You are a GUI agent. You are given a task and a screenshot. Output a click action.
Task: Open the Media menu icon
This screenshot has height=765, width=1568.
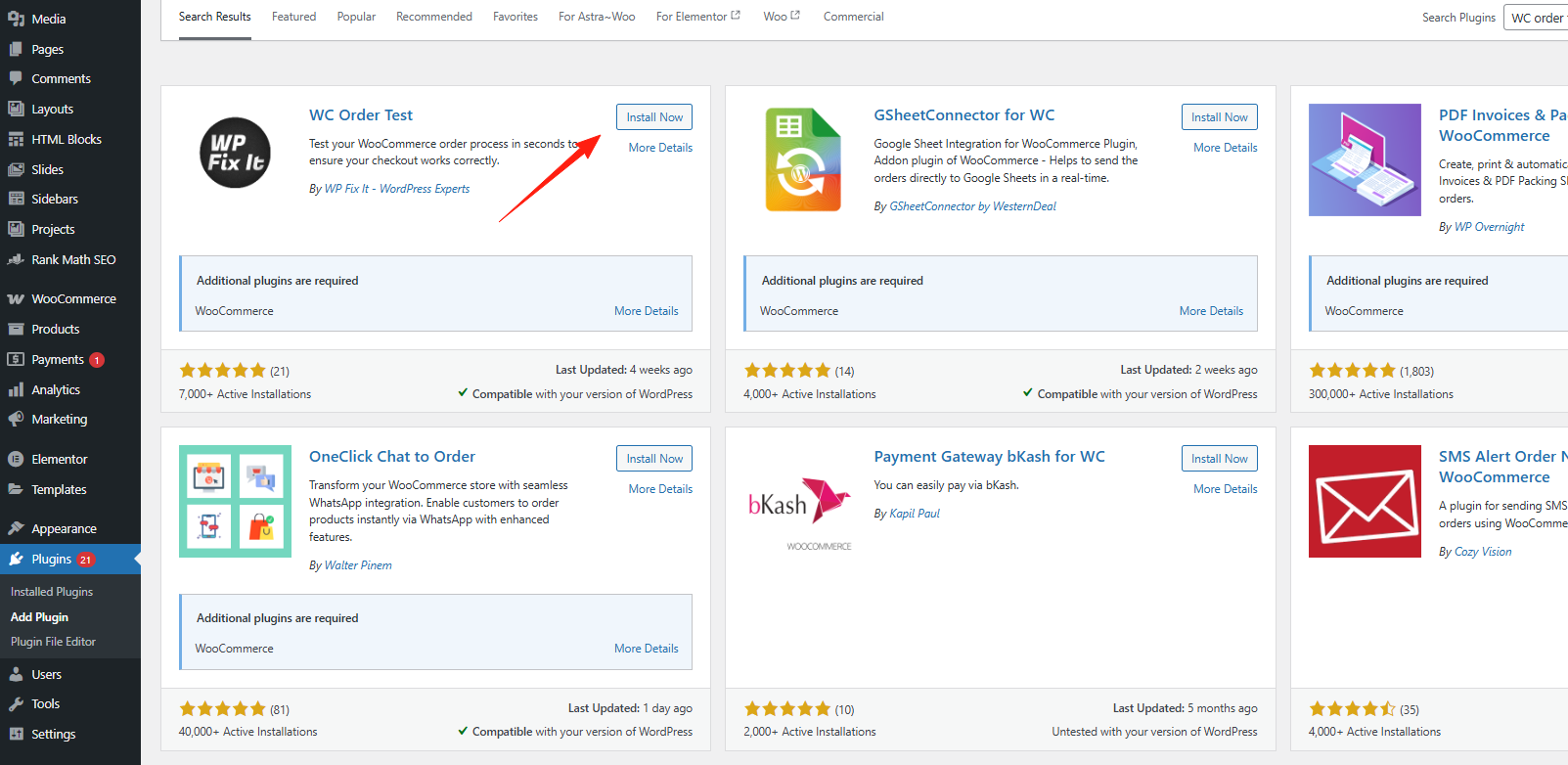[16, 19]
